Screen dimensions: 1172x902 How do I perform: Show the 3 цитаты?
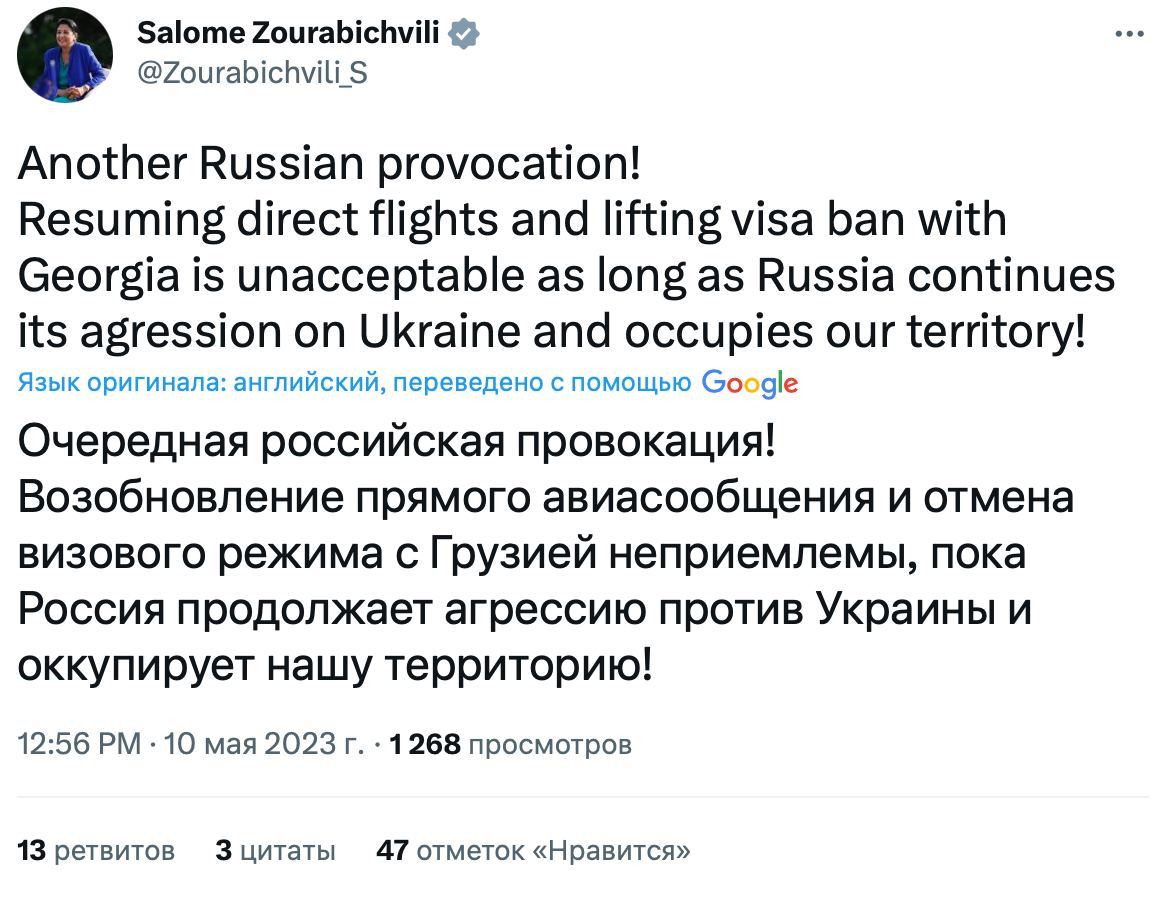pyautogui.click(x=276, y=851)
